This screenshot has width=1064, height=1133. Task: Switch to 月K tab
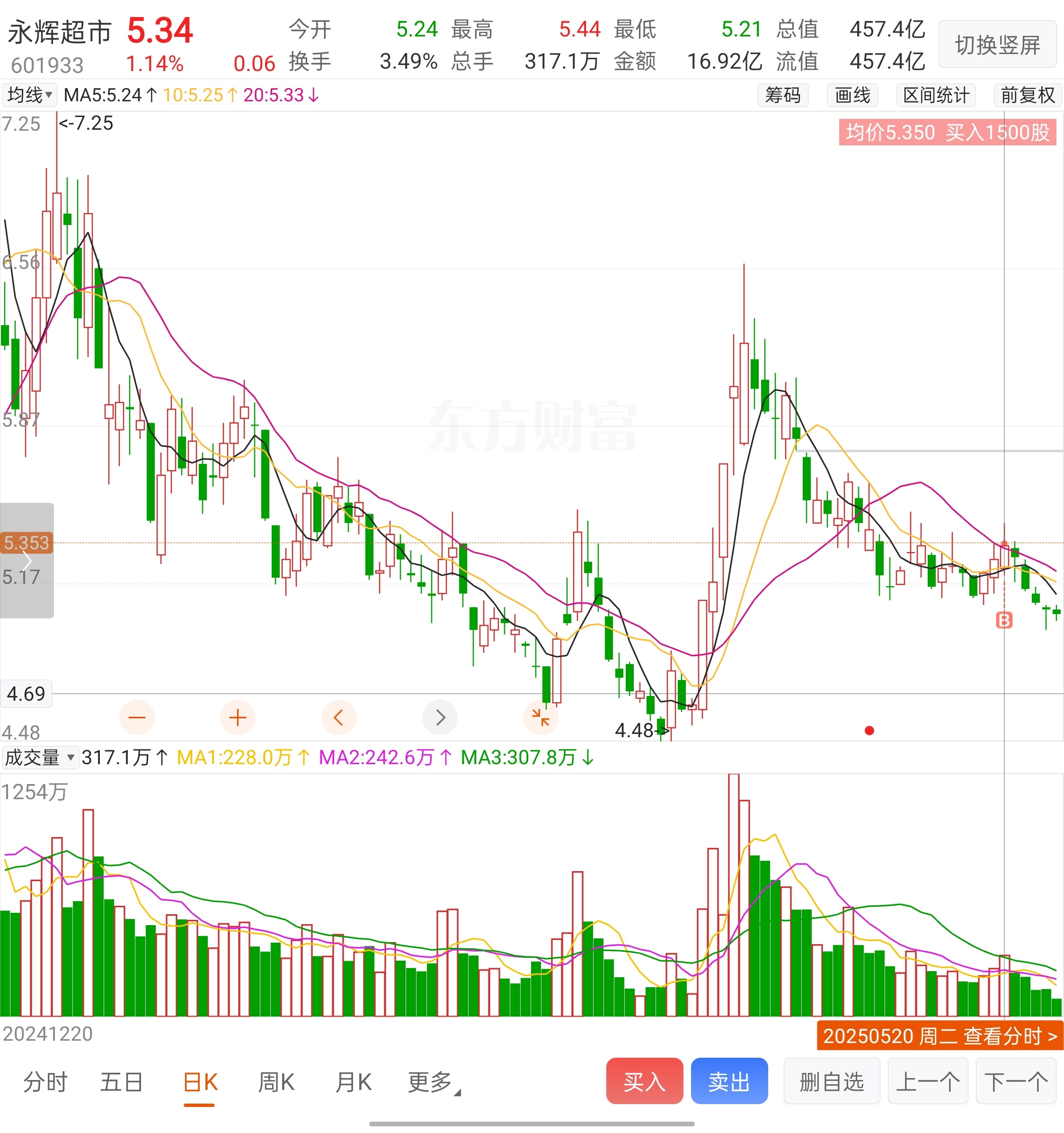(x=354, y=1082)
